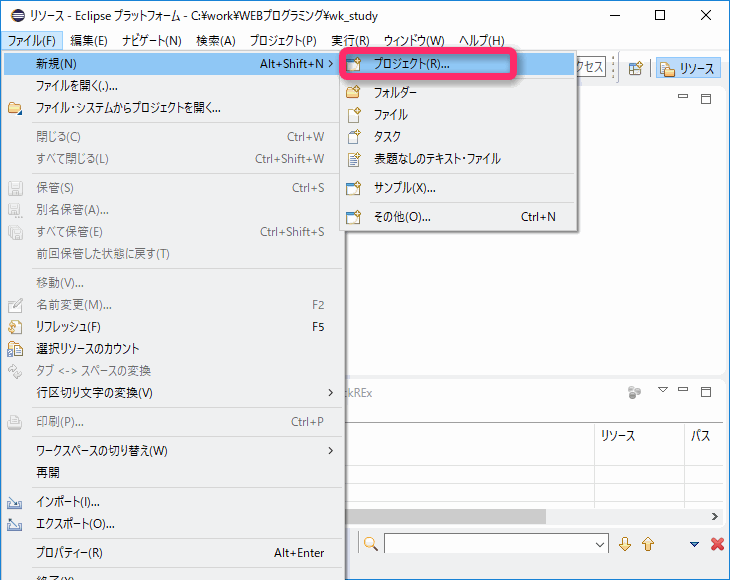Image resolution: width=730 pixels, height=580 pixels.
Task: Open the ヘルプ(H) menu
Action: pos(481,40)
